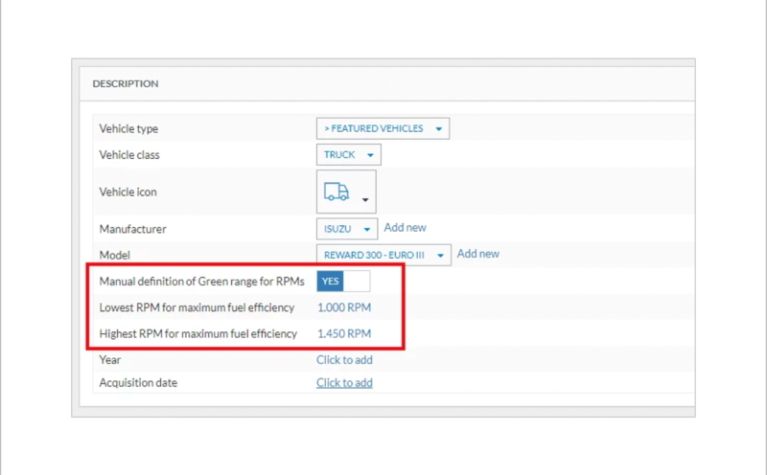
Task: Edit the highest RPM value 1.450 RPM
Action: 344,334
